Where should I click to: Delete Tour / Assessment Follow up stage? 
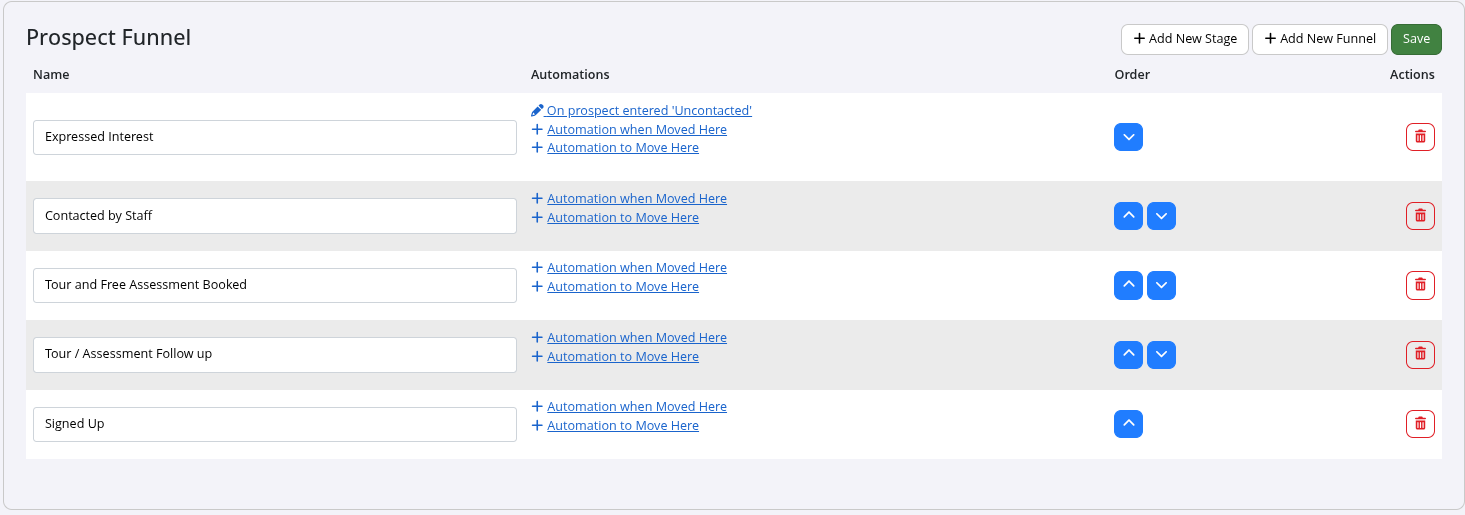[x=1420, y=354]
